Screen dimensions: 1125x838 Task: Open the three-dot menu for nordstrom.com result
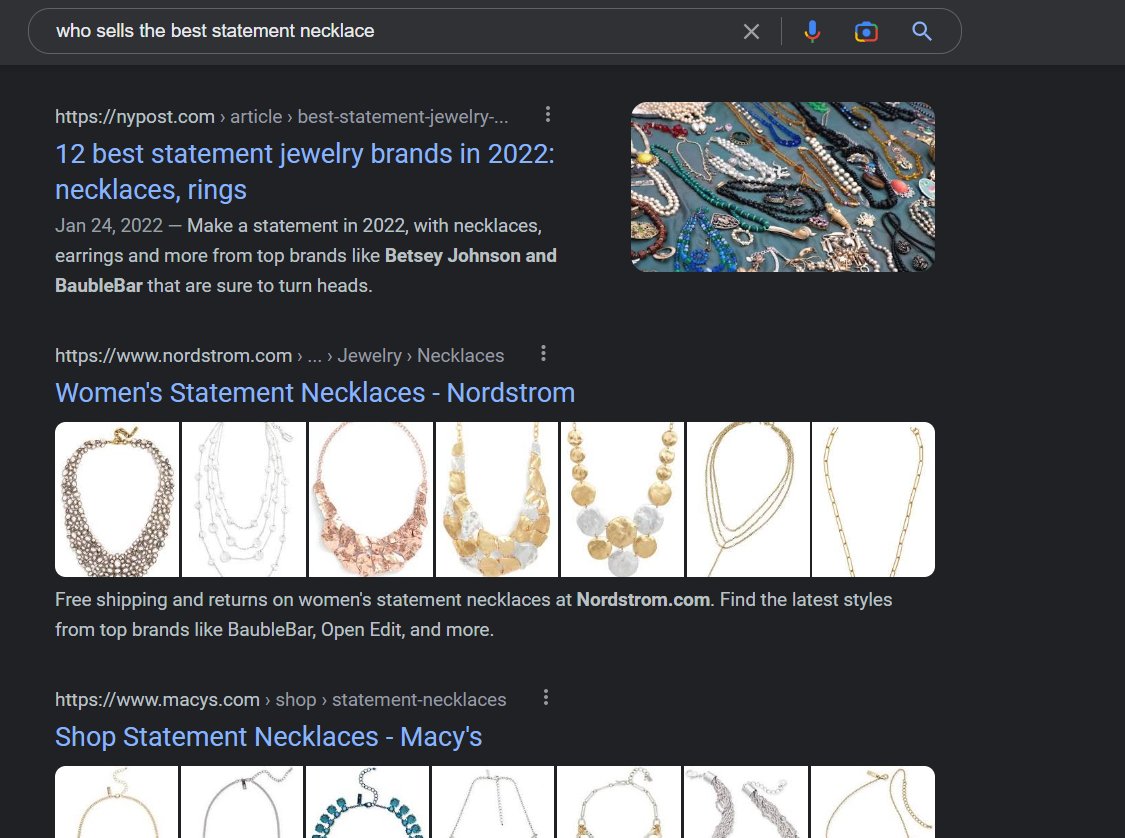[543, 354]
